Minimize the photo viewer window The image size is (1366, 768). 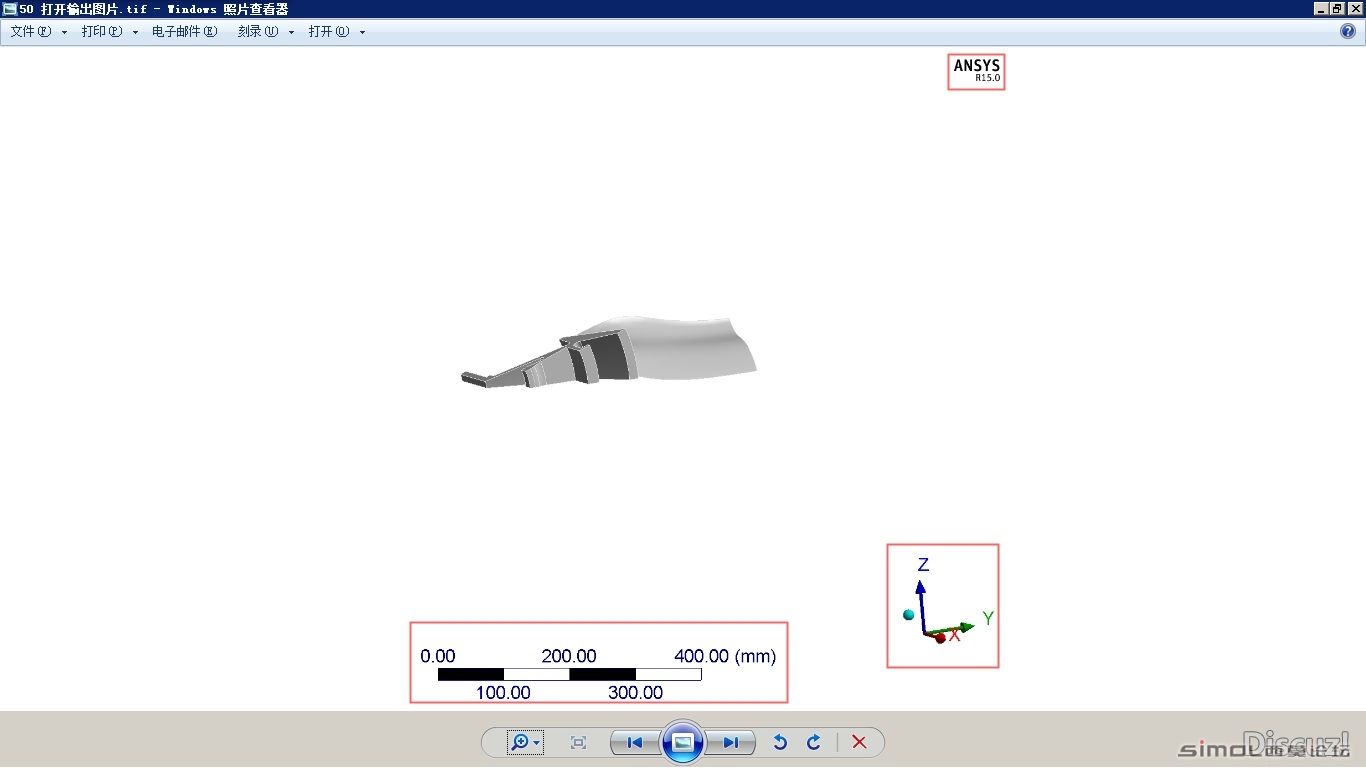coord(1322,9)
